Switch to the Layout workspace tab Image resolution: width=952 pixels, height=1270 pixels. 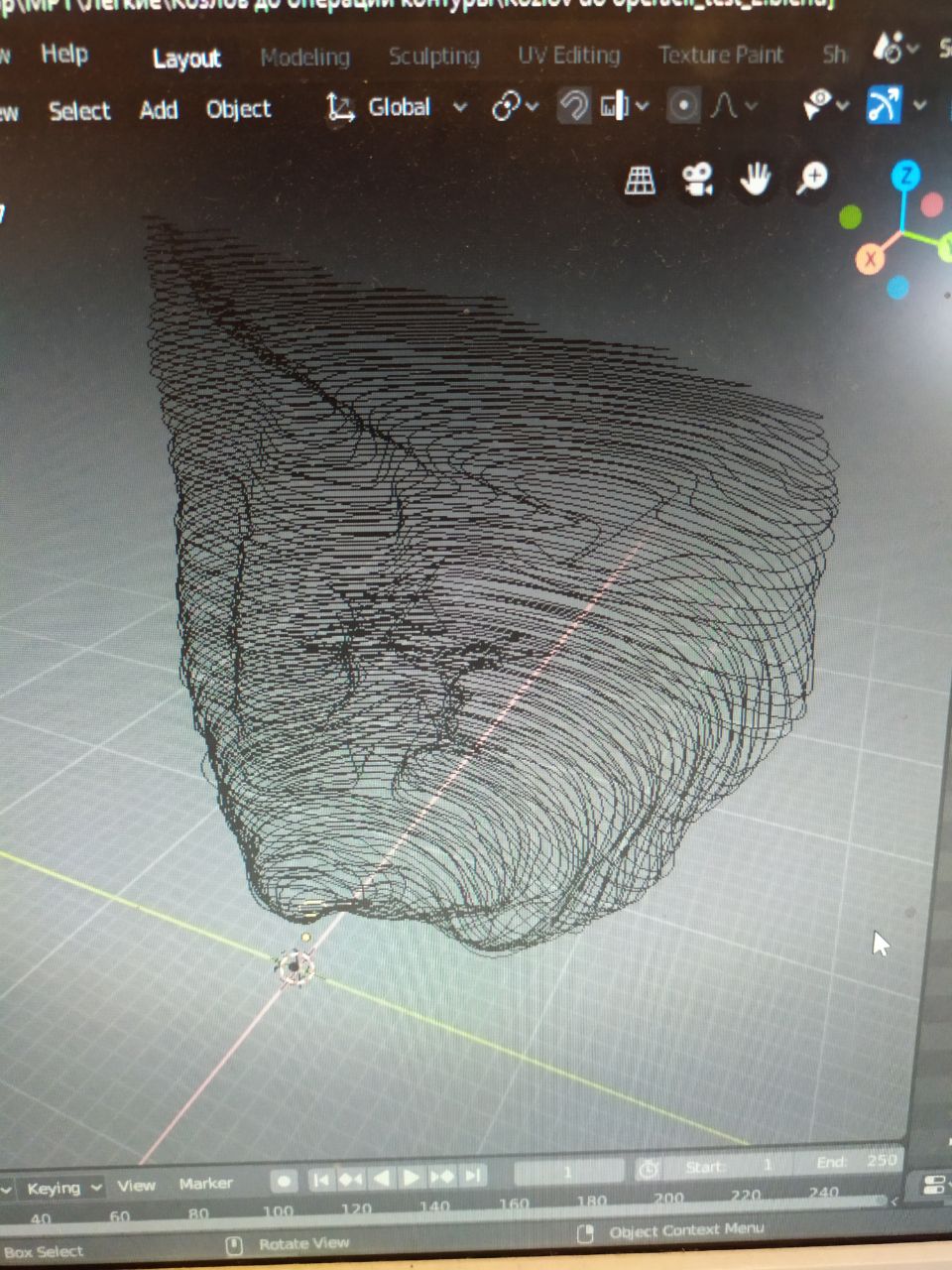point(186,59)
